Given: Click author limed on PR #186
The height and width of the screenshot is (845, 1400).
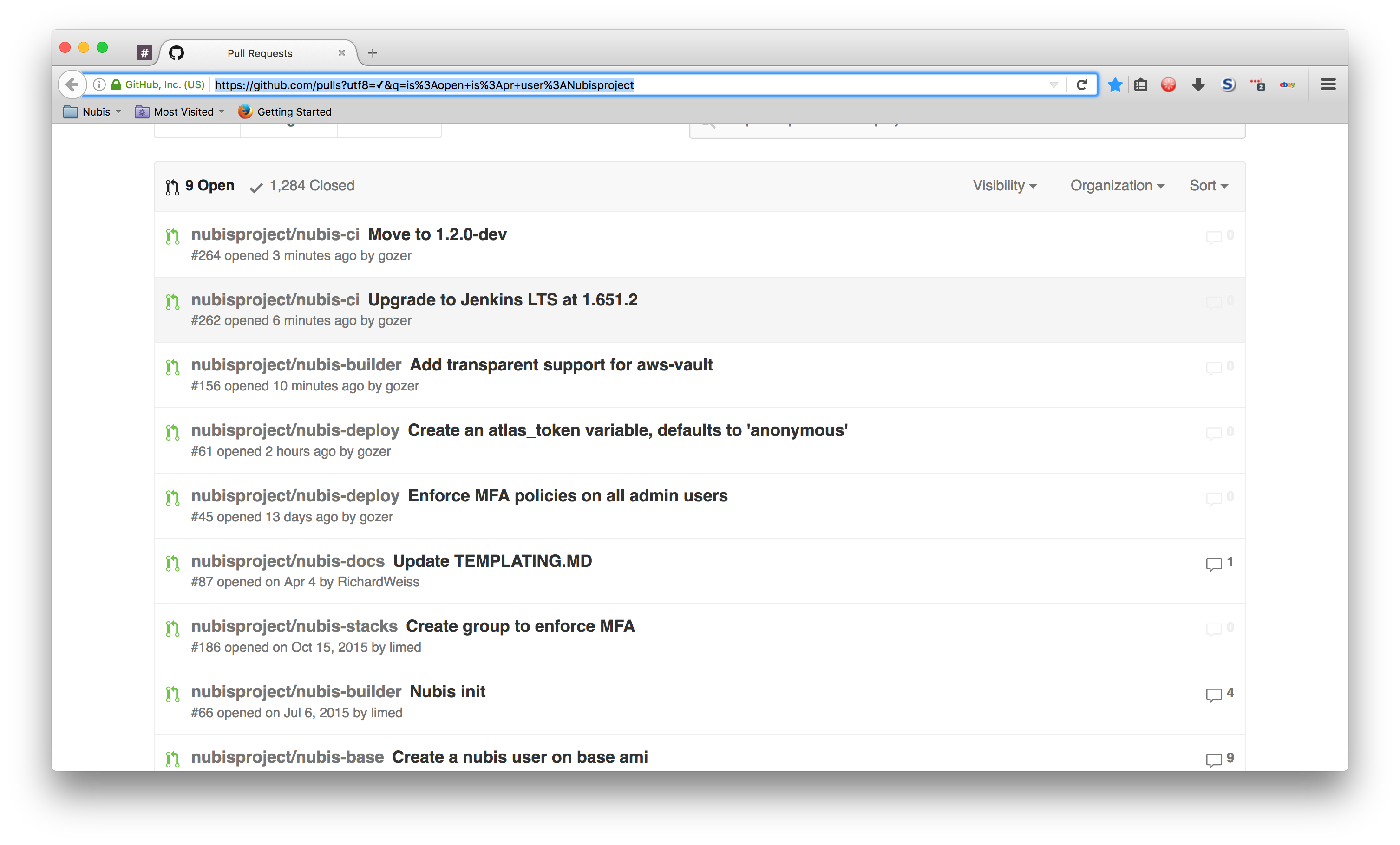Looking at the screenshot, I should coord(405,647).
